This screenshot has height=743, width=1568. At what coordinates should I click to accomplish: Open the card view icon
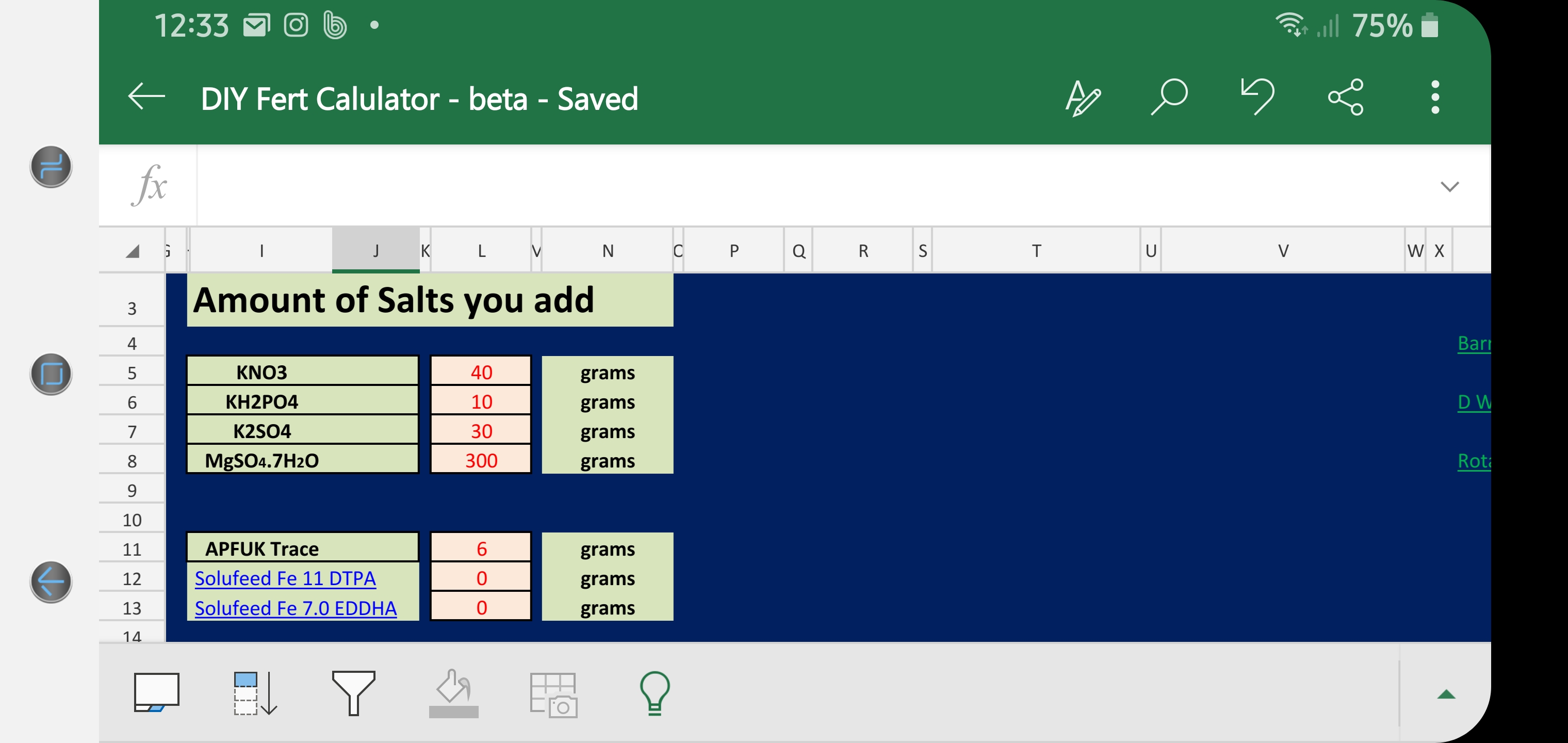coord(156,692)
